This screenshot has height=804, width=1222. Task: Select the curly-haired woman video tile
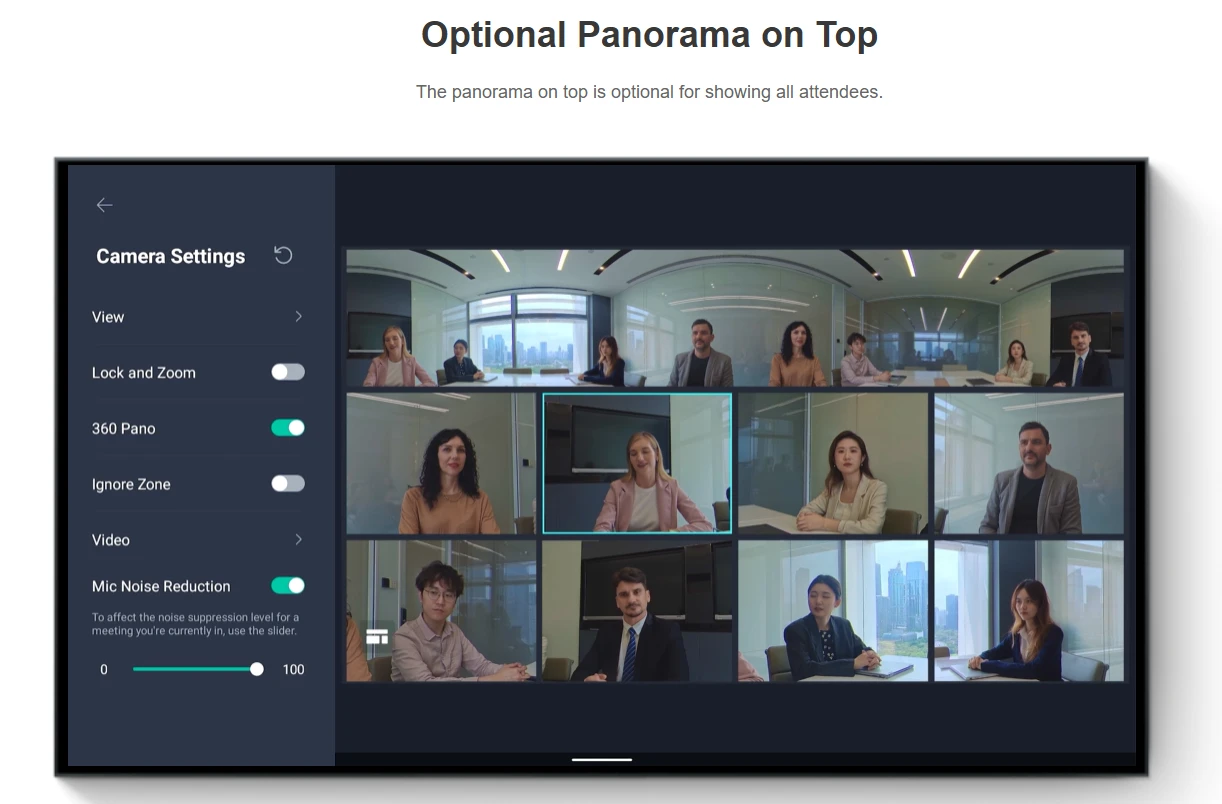[441, 463]
